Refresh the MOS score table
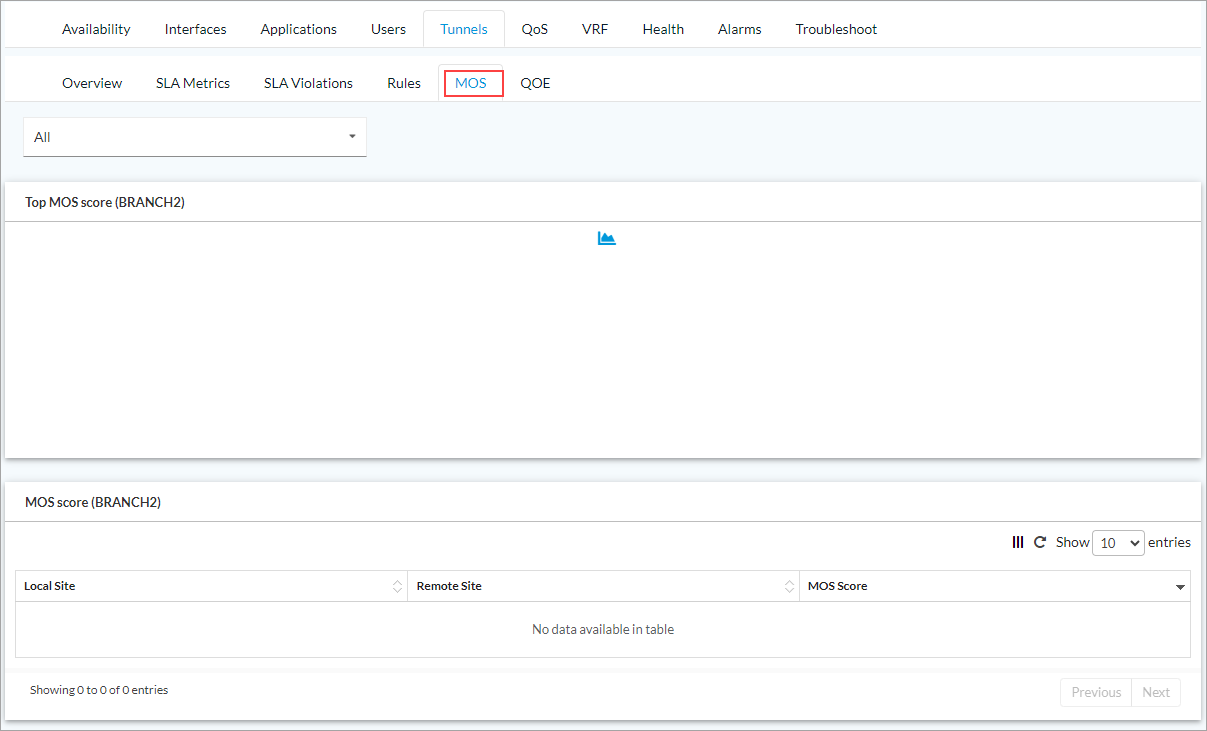Image resolution: width=1207 pixels, height=731 pixels. click(x=1040, y=542)
